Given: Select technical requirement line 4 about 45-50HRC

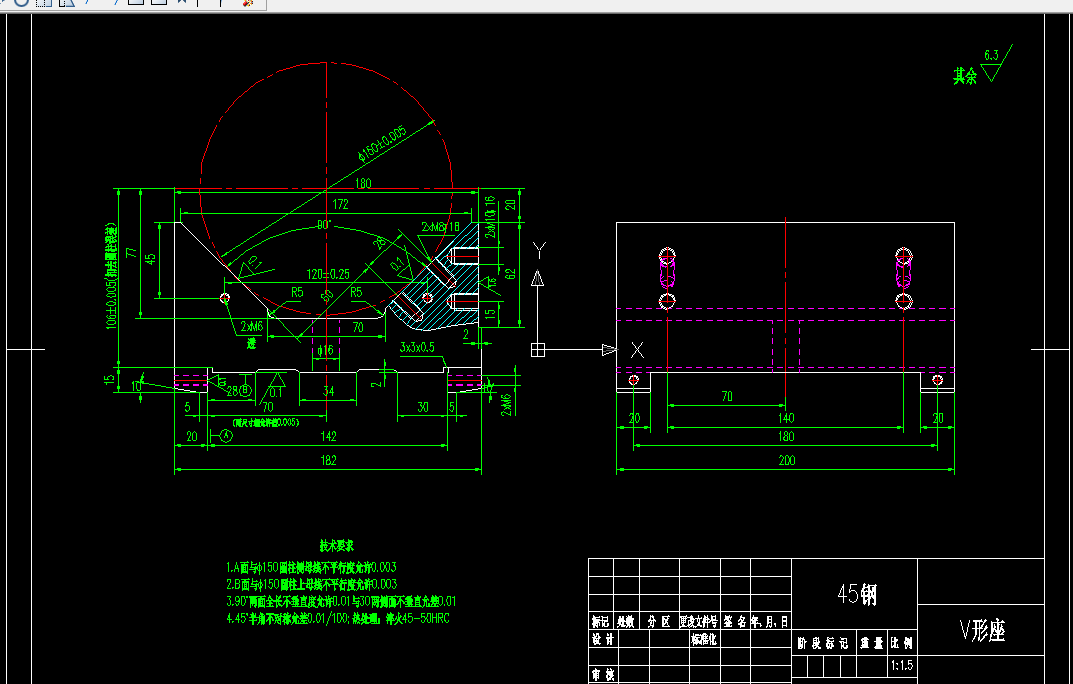Looking at the screenshot, I should (338, 618).
